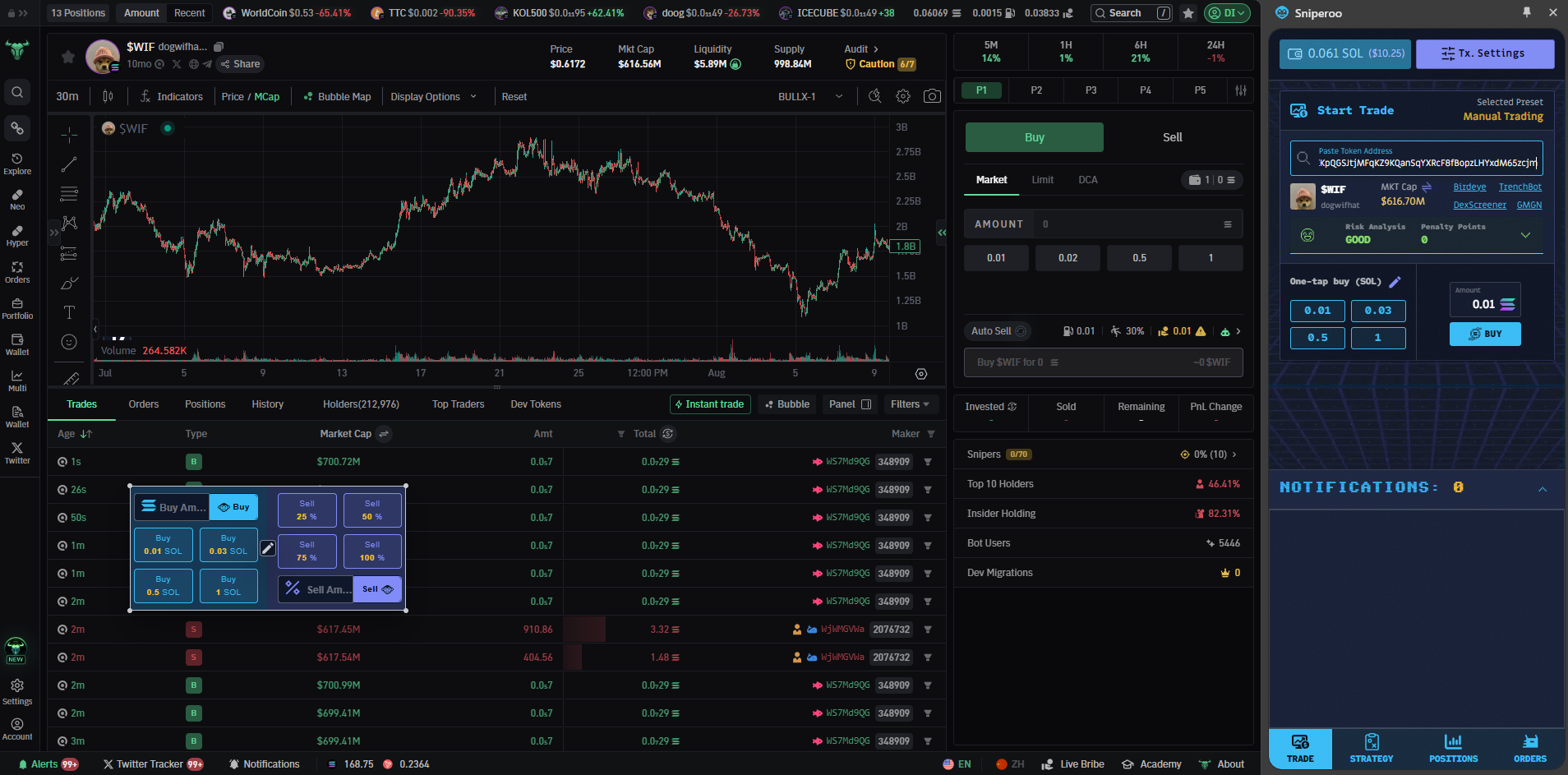
Task: Focus the Paste Token Address field
Action: [1417, 158]
